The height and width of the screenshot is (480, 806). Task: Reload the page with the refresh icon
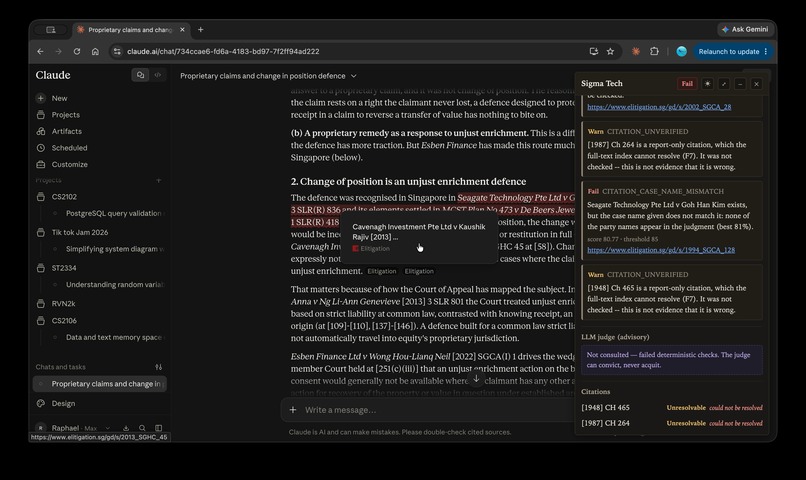point(77,51)
